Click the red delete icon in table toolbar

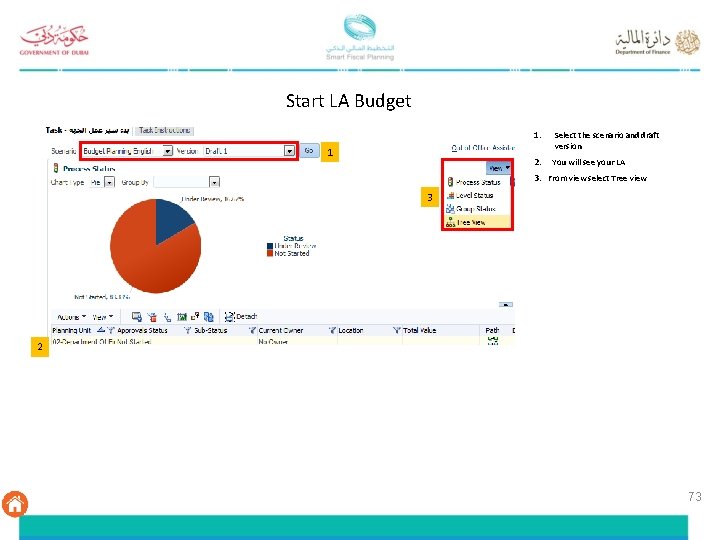click(152, 317)
